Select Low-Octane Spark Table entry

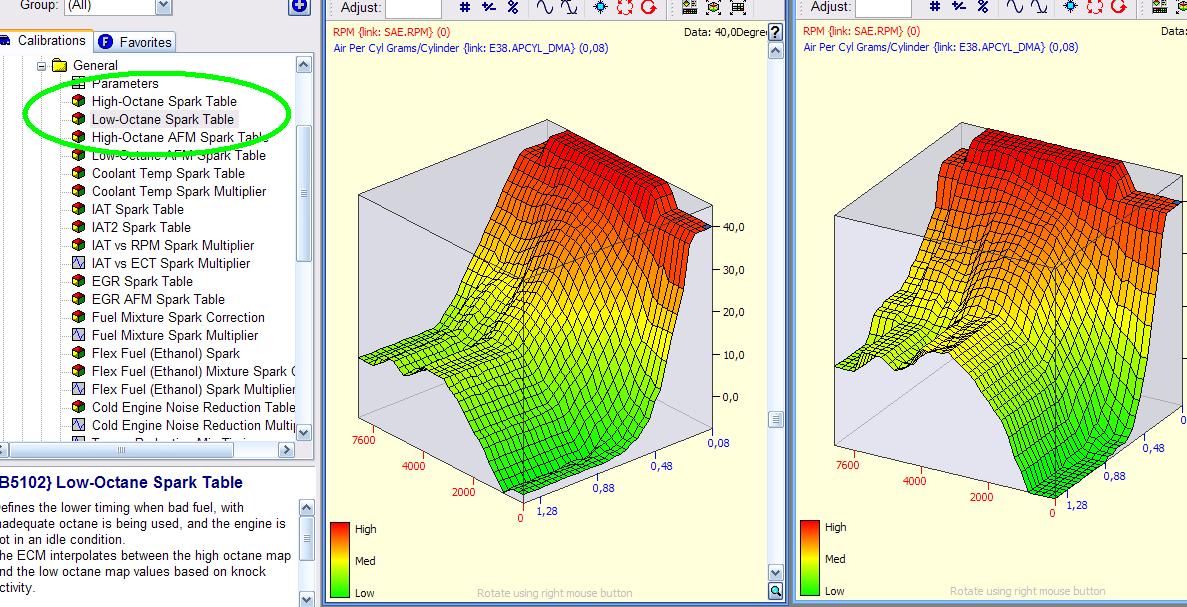(163, 120)
